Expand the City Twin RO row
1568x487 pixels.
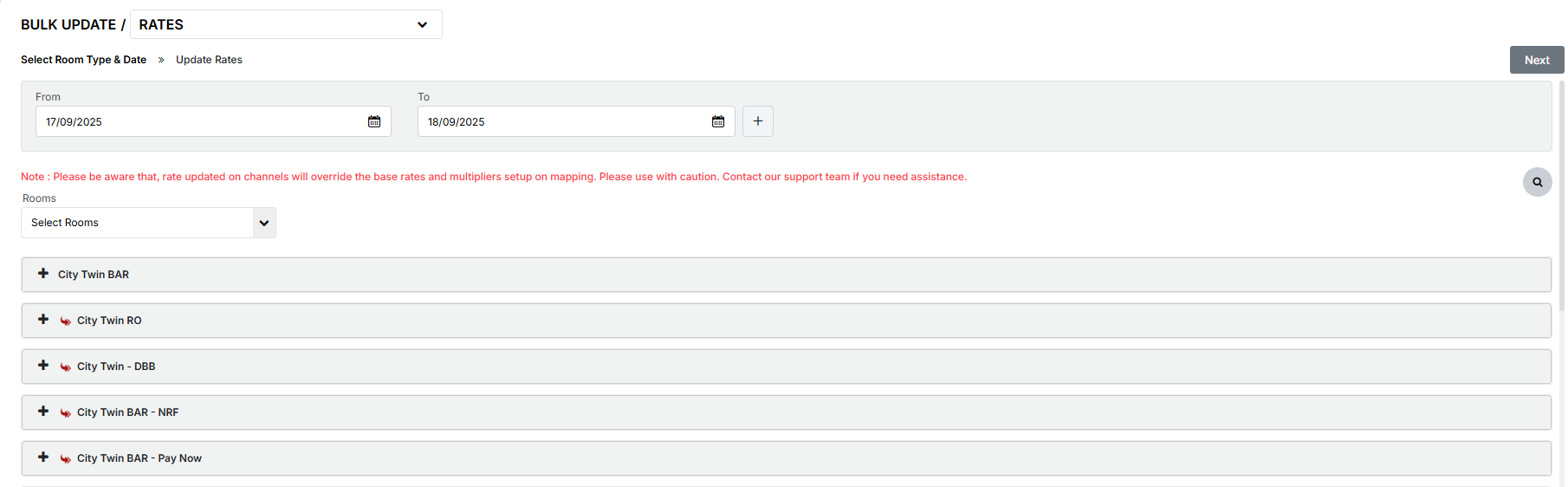43,320
